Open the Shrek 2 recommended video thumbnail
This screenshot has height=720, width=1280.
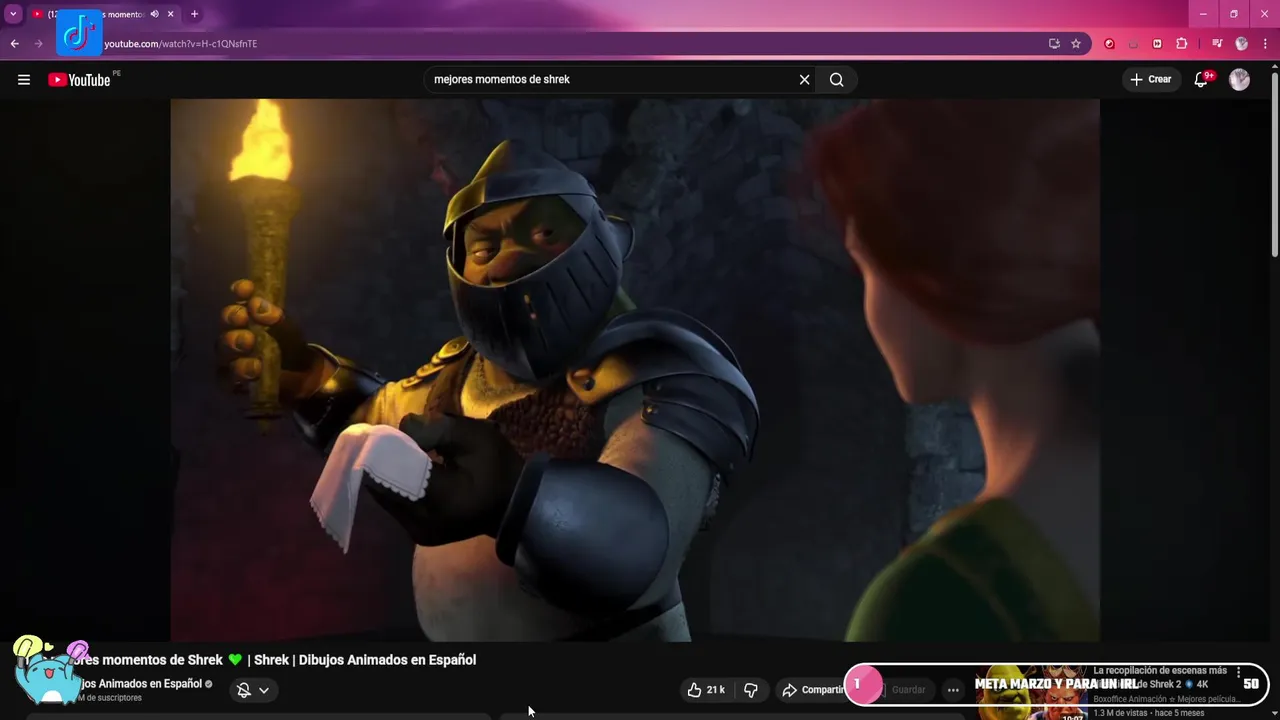coord(1032,692)
